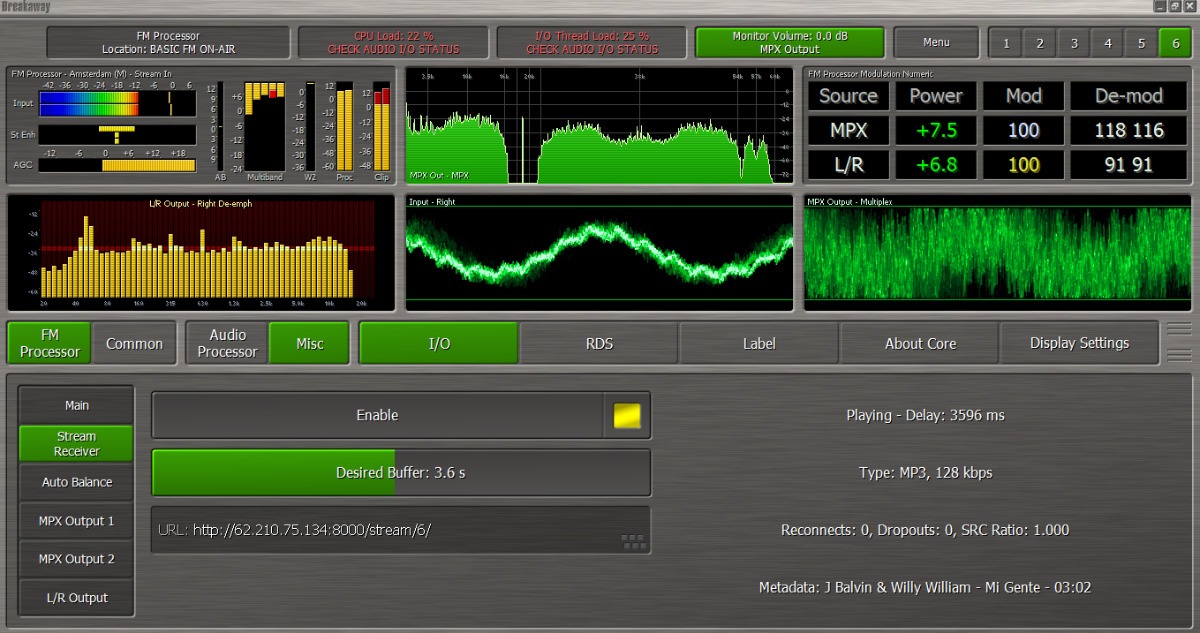The width and height of the screenshot is (1200, 633).
Task: Click the lower grip lines beside Display Settings
Action: [x=1179, y=355]
